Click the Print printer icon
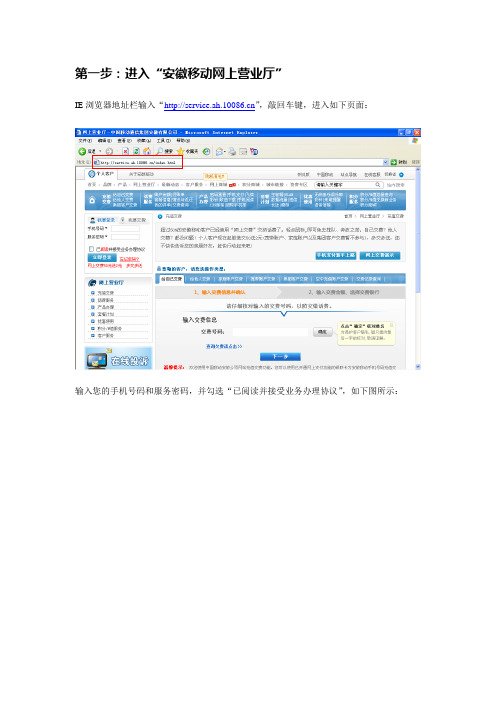 tap(232, 152)
